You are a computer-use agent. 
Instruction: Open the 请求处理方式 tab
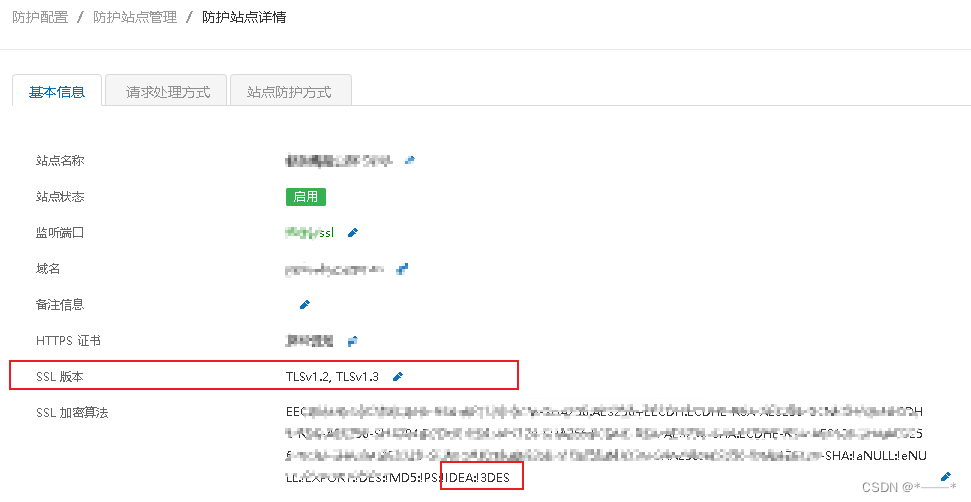coord(167,92)
